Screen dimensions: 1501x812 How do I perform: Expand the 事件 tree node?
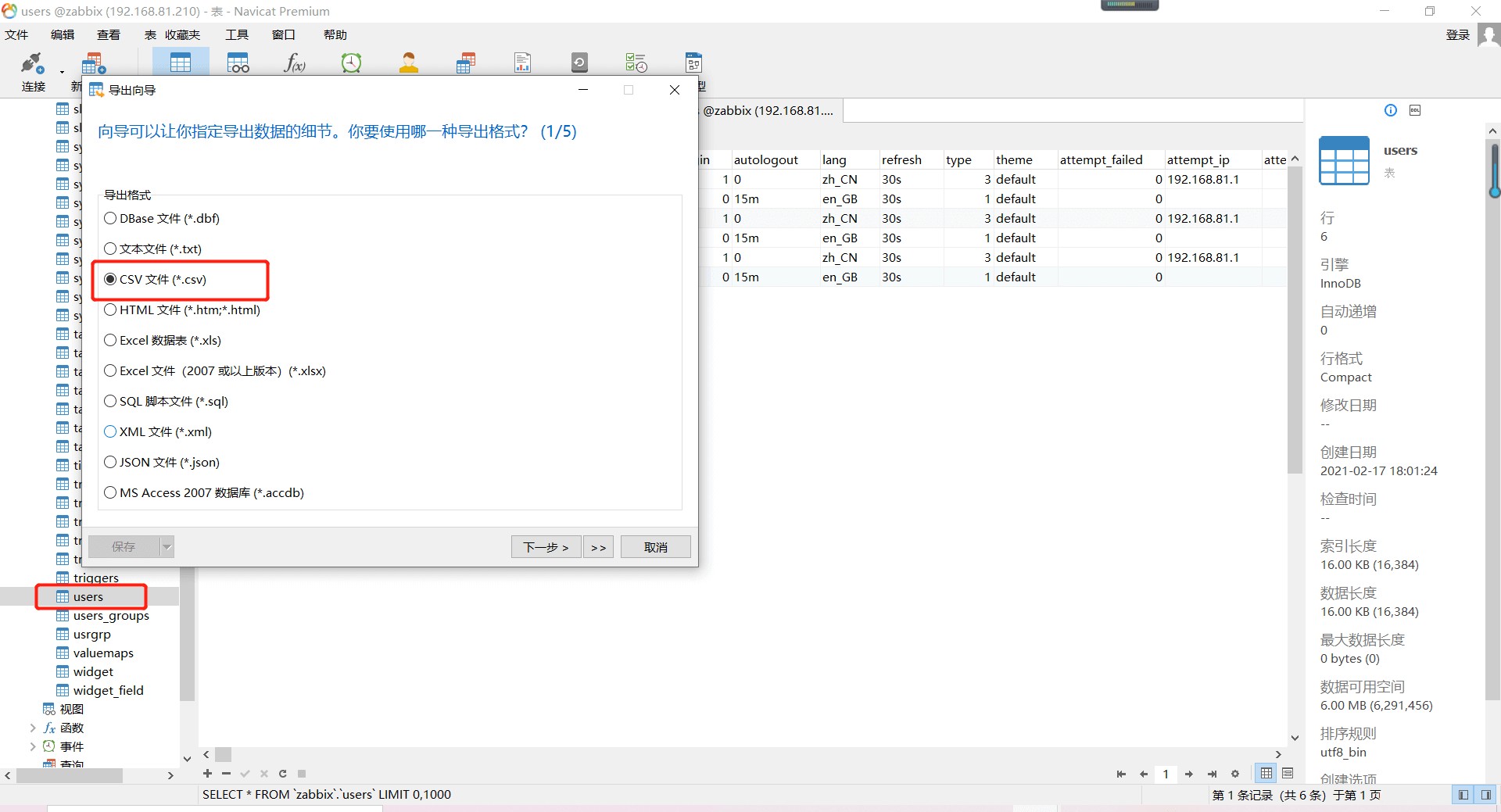33,746
